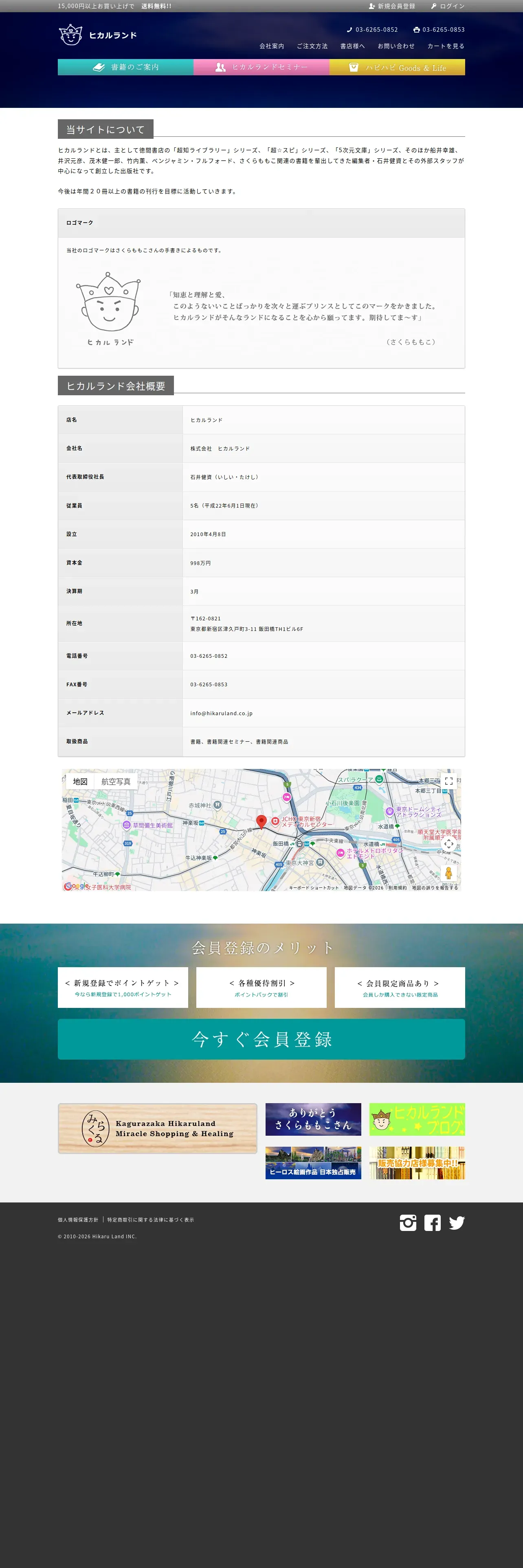Image resolution: width=523 pixels, height=1568 pixels.
Task: Click the 今すぐ会員登録 button
Action: (x=261, y=1039)
